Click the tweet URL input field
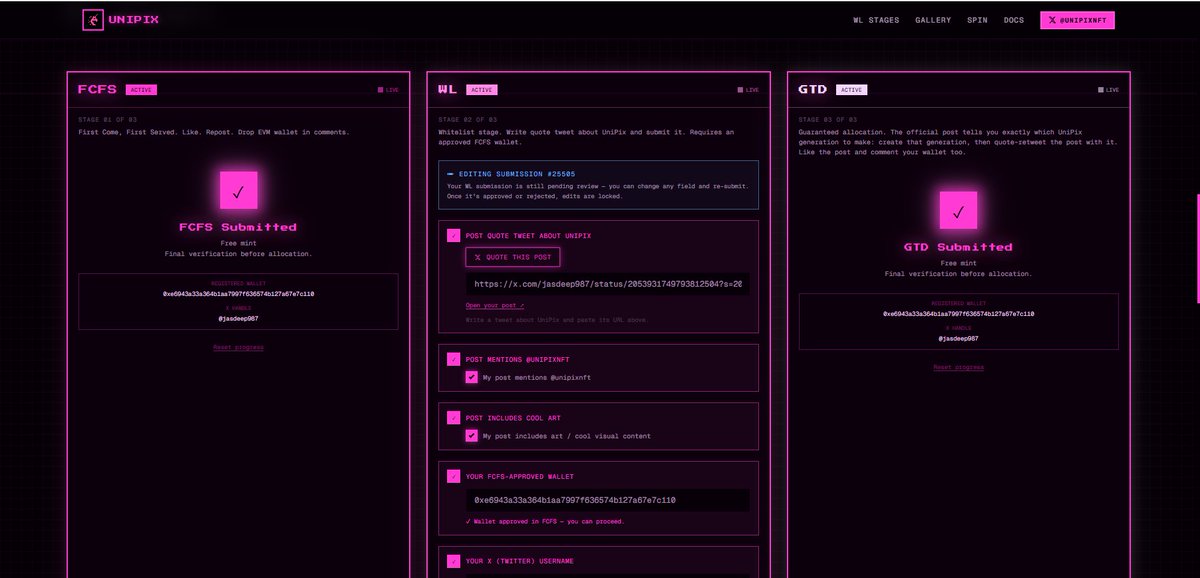1200x578 pixels. click(607, 284)
